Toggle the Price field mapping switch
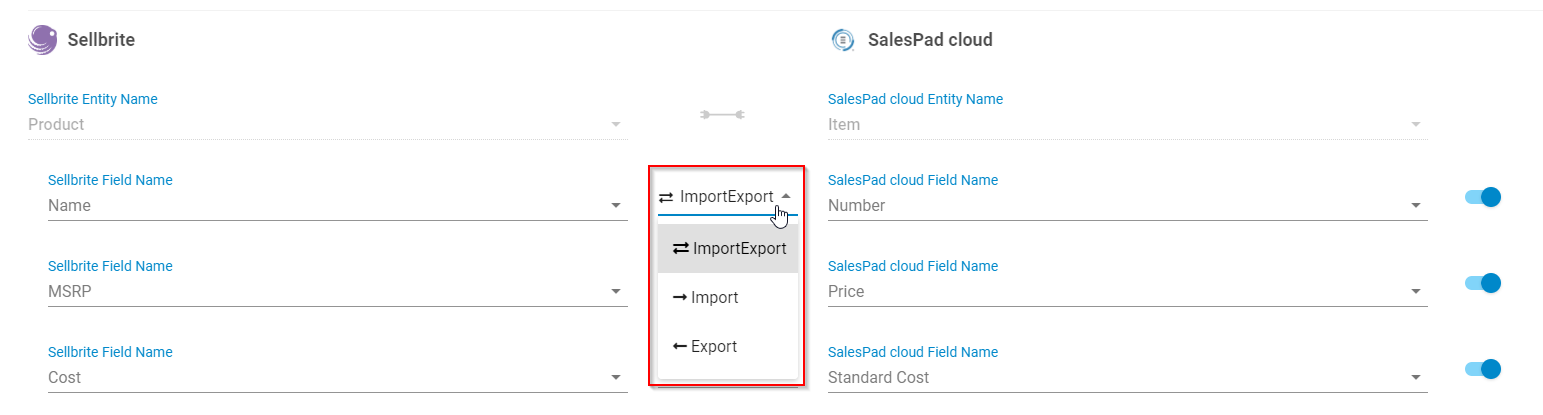The width and height of the screenshot is (1543, 415). [1483, 283]
